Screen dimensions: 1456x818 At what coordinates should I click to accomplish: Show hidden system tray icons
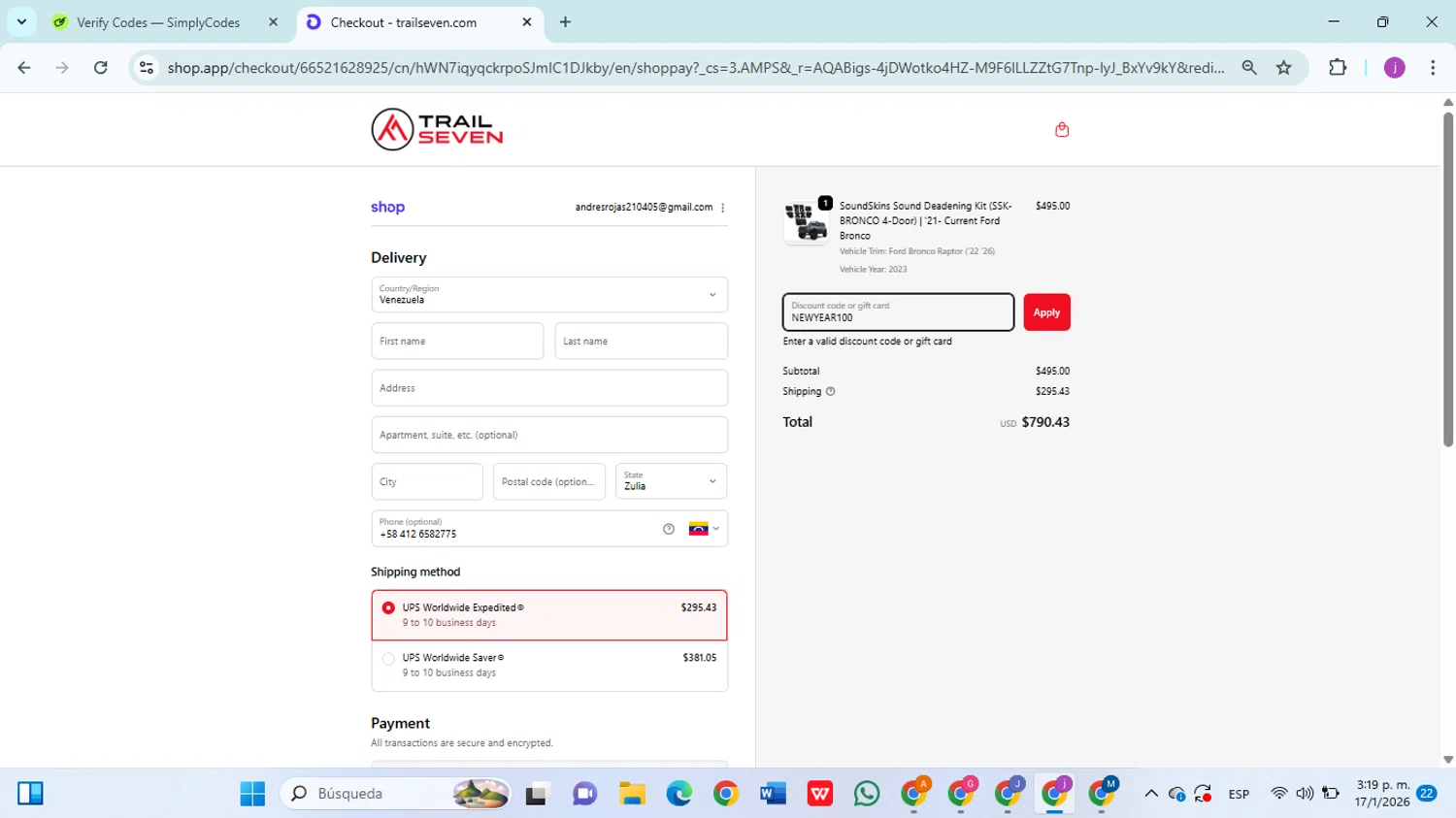[x=1151, y=794]
